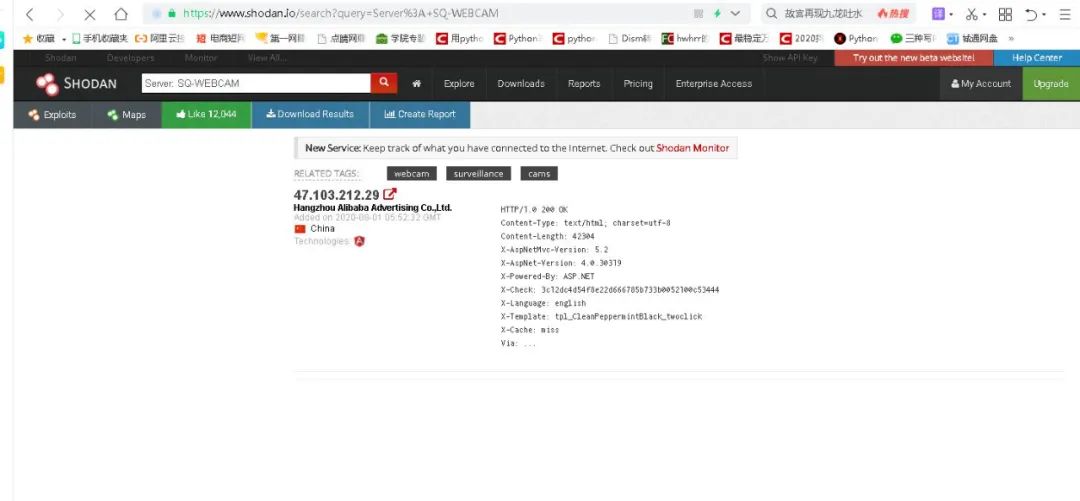Open the 用pytho bookmark
The image size is (1080, 501).
[459, 39]
